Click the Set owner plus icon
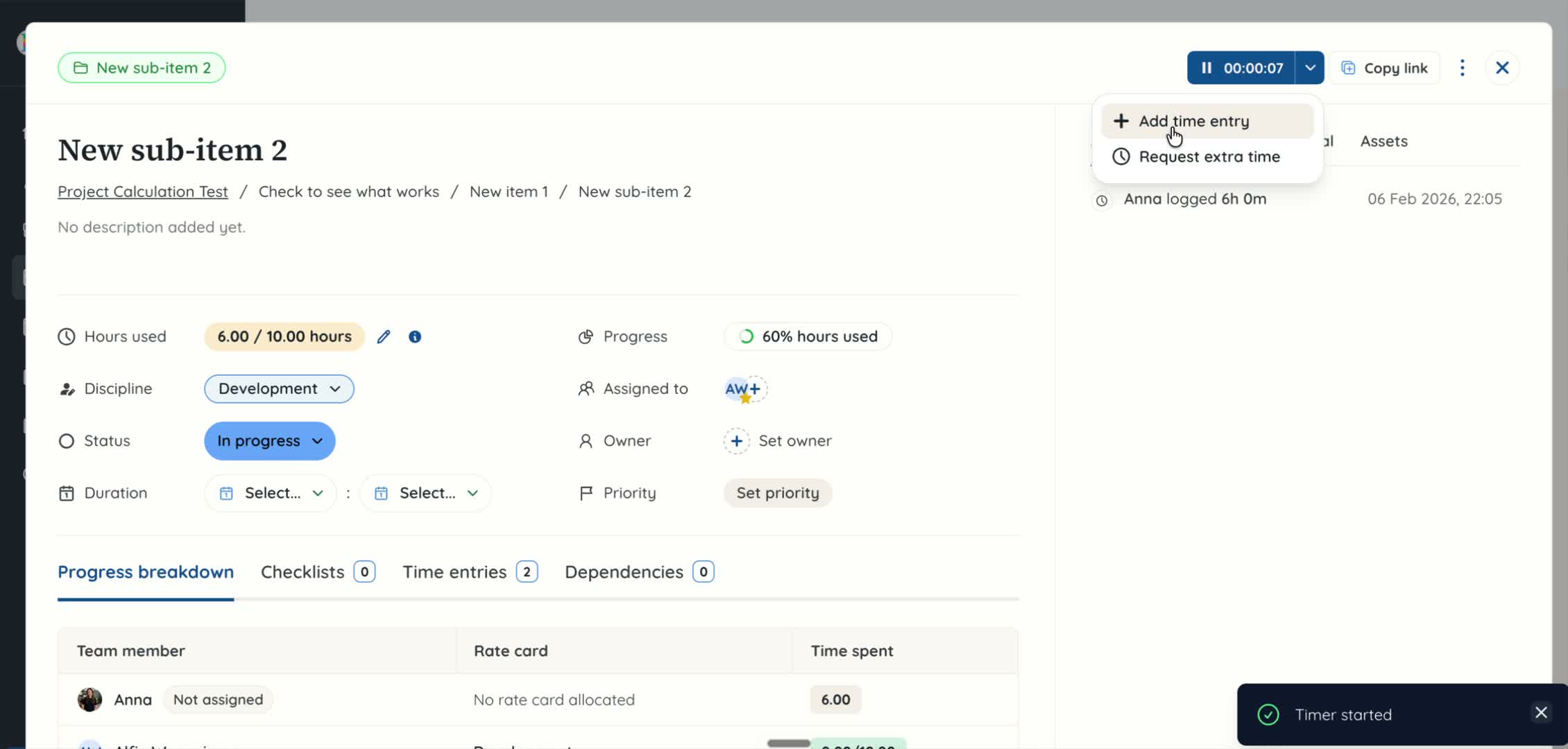 (737, 441)
